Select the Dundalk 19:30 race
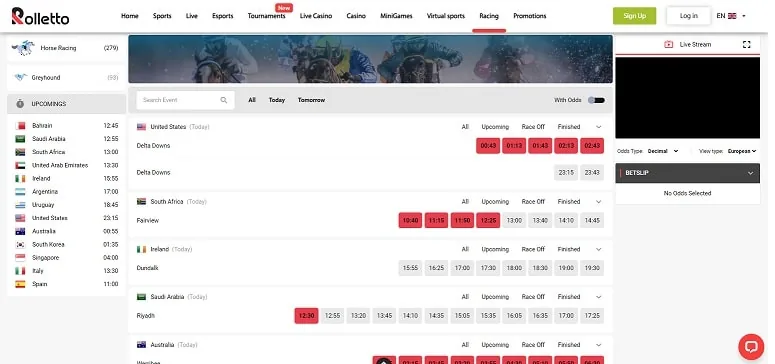Screen dimensions: 775x364 [x=592, y=268]
